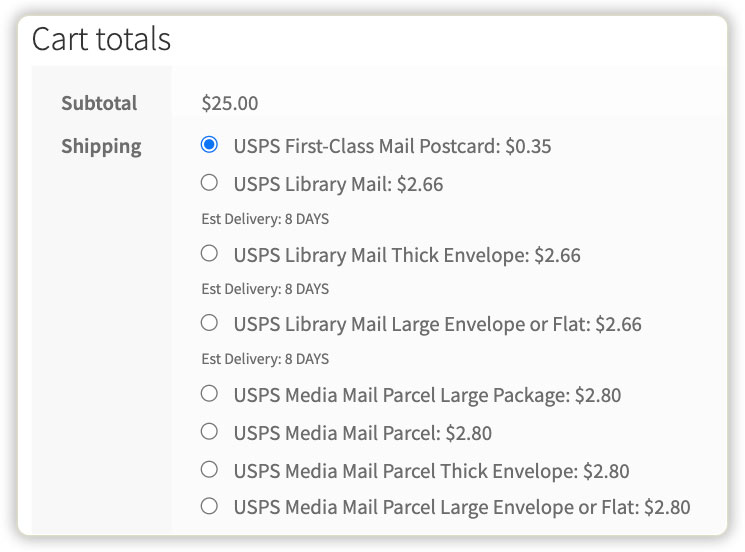745x552 pixels.
Task: Choose the USPS Media Mail Parcel $2.80 radio
Action: click(x=209, y=431)
